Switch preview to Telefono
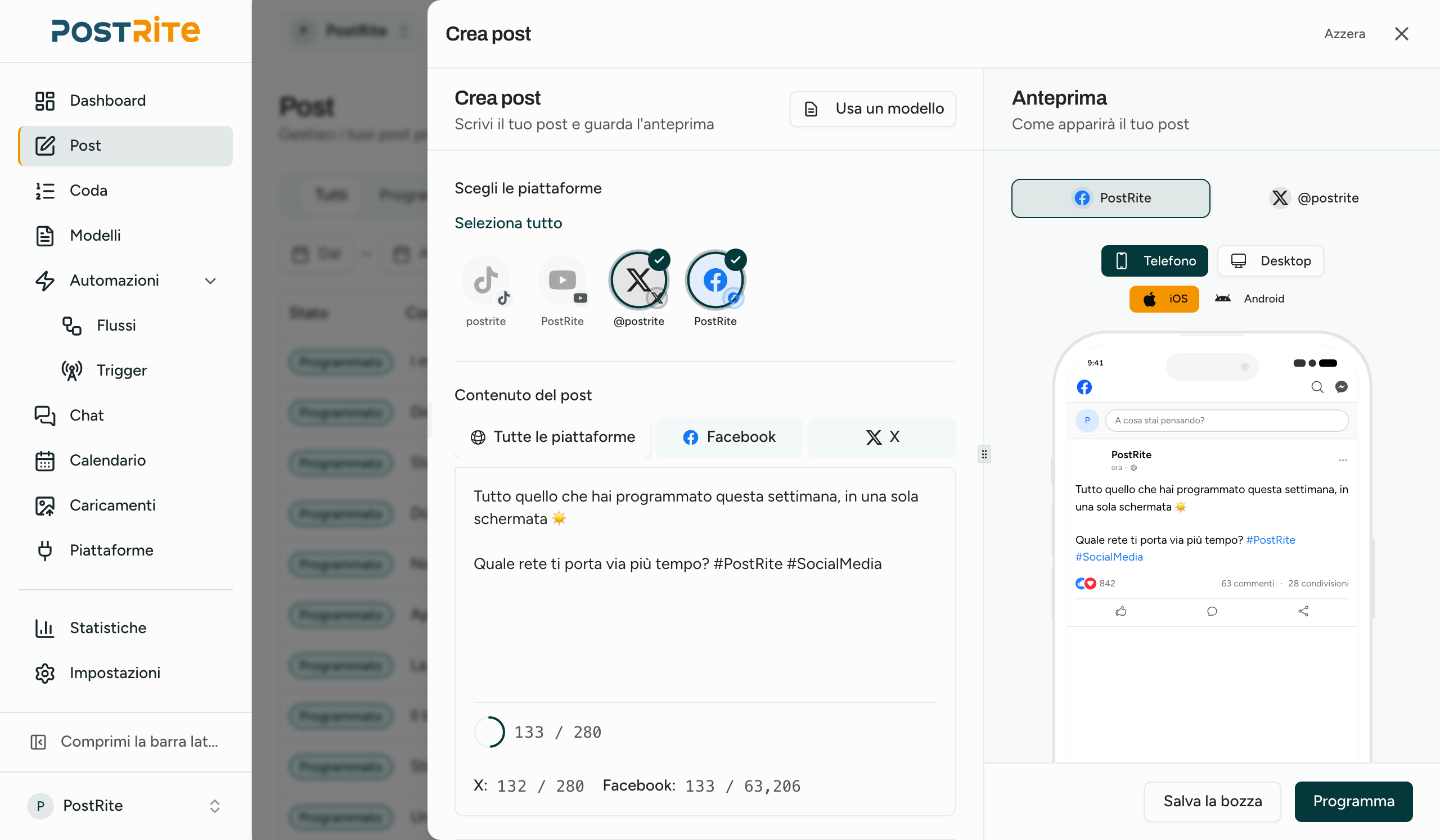Viewport: 1440px width, 840px height. (1154, 261)
